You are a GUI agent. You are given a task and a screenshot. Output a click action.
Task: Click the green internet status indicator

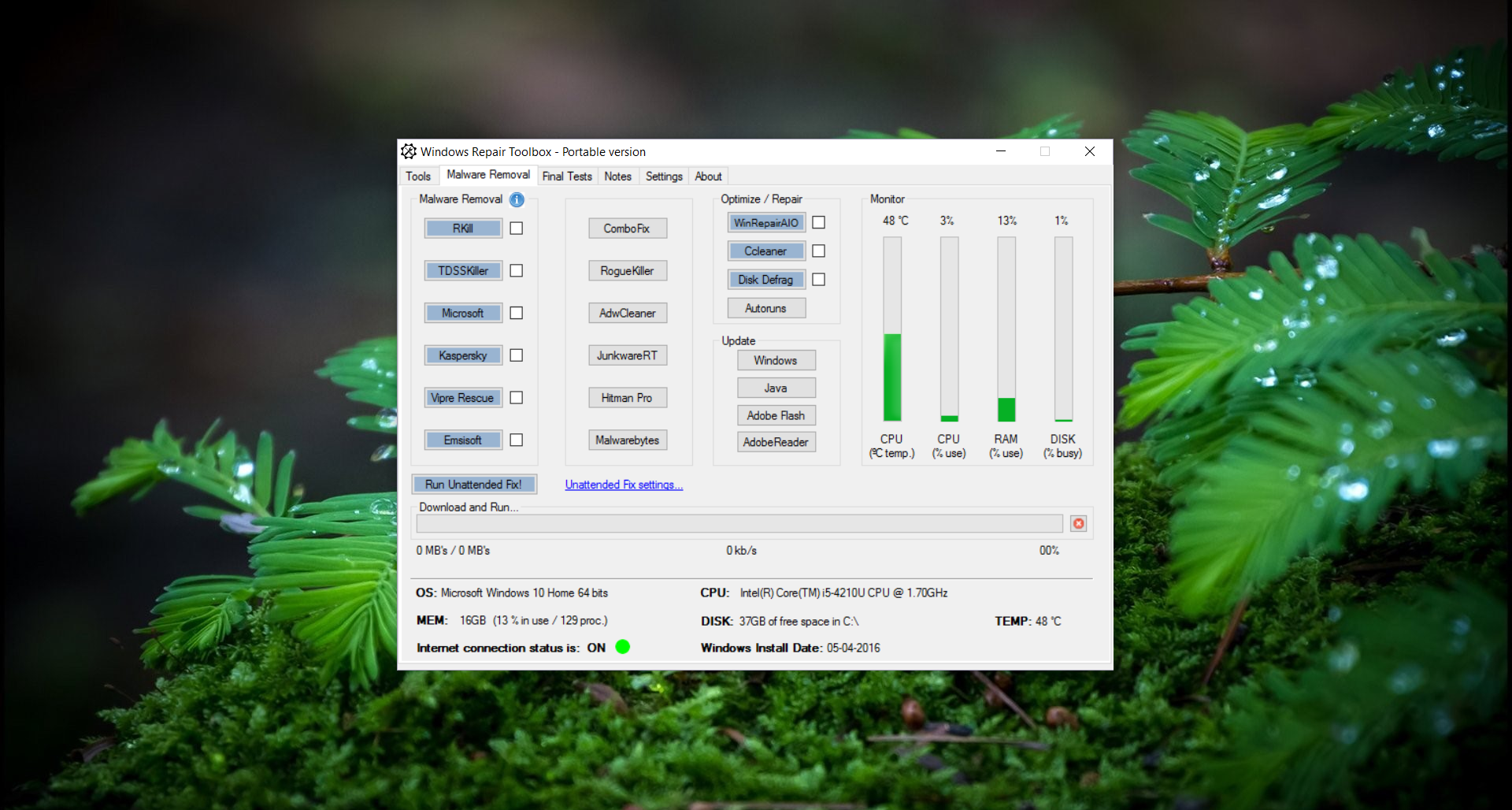click(x=622, y=647)
